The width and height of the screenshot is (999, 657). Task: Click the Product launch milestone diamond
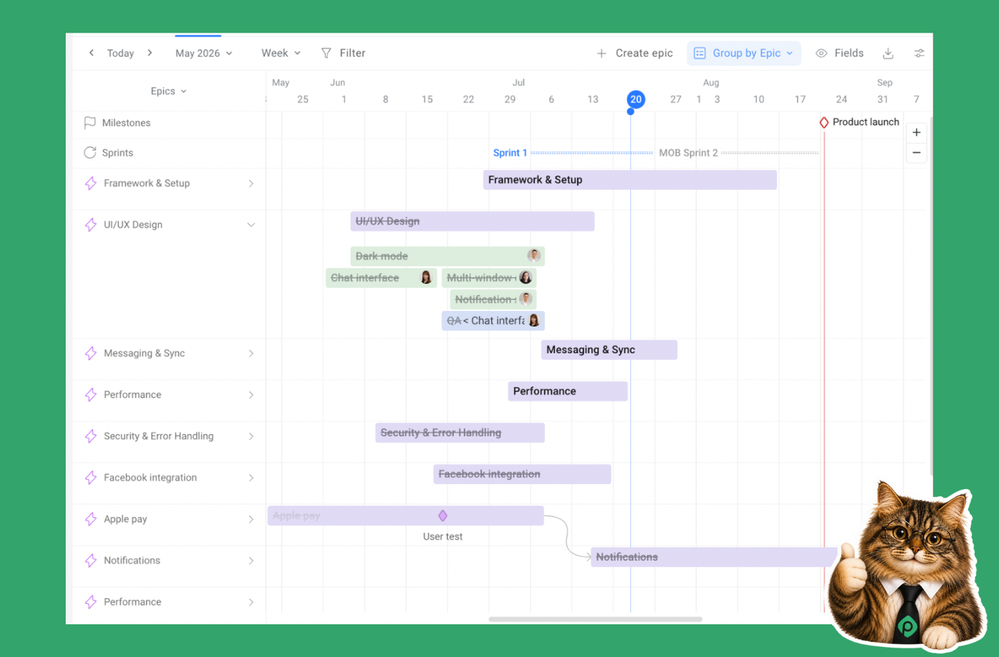824,122
